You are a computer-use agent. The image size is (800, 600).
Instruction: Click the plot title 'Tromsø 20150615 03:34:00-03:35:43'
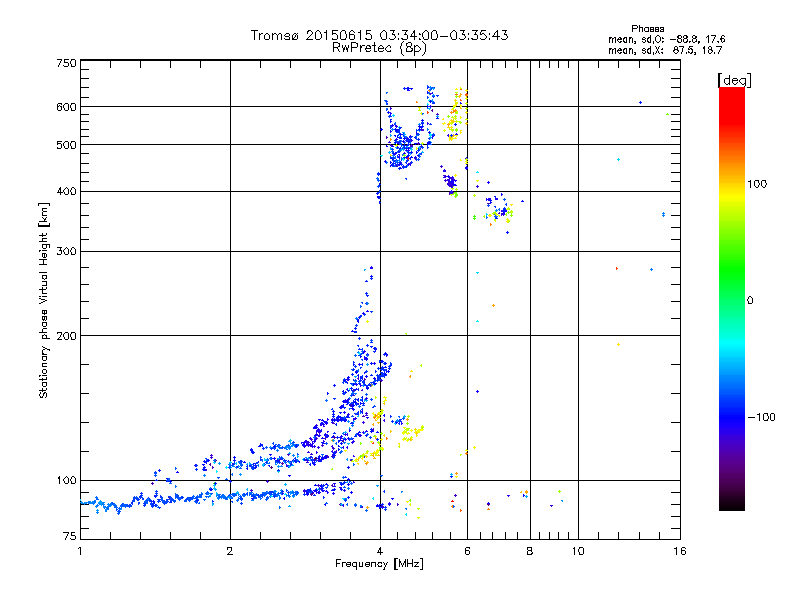click(x=379, y=35)
